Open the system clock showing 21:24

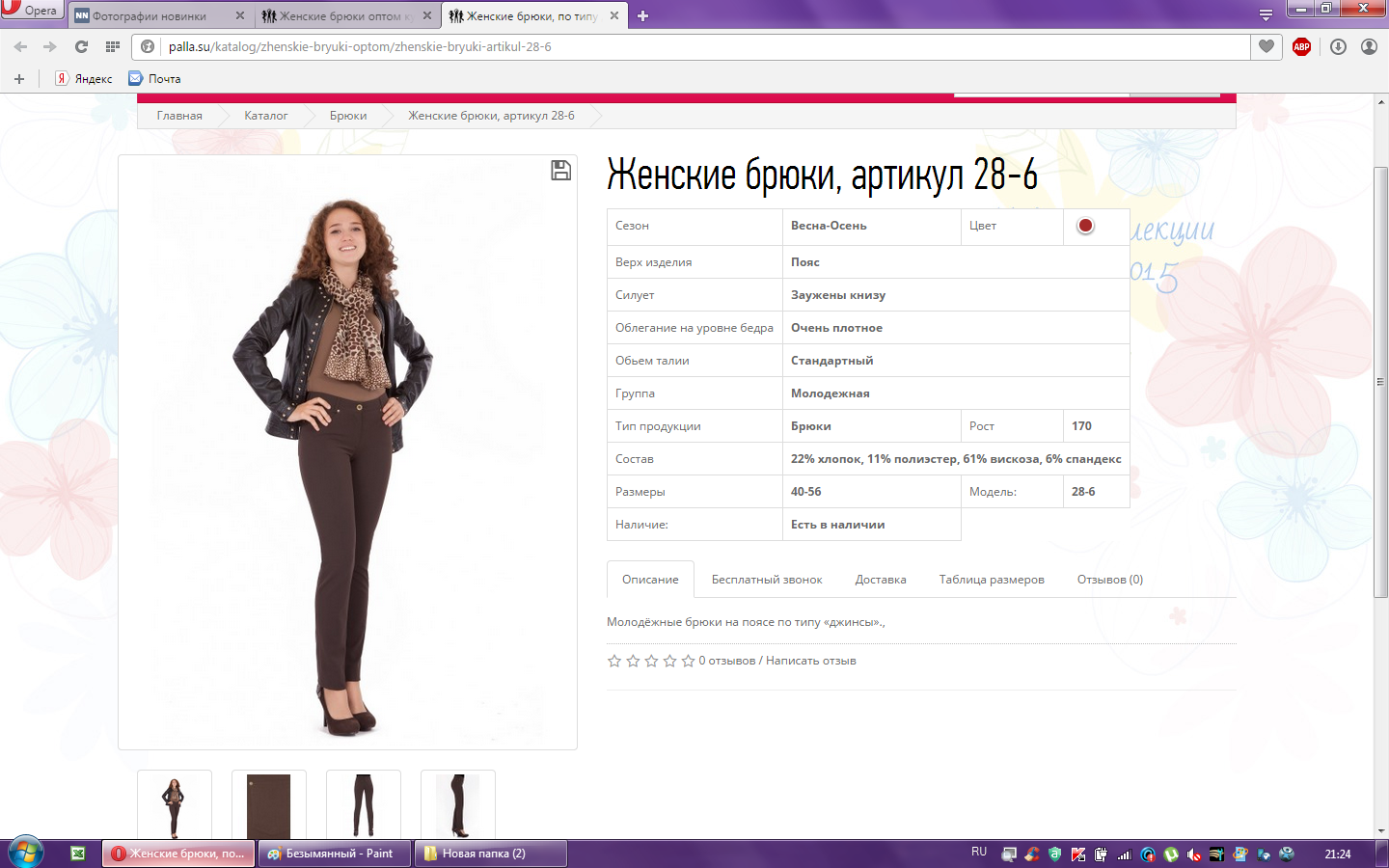1338,854
